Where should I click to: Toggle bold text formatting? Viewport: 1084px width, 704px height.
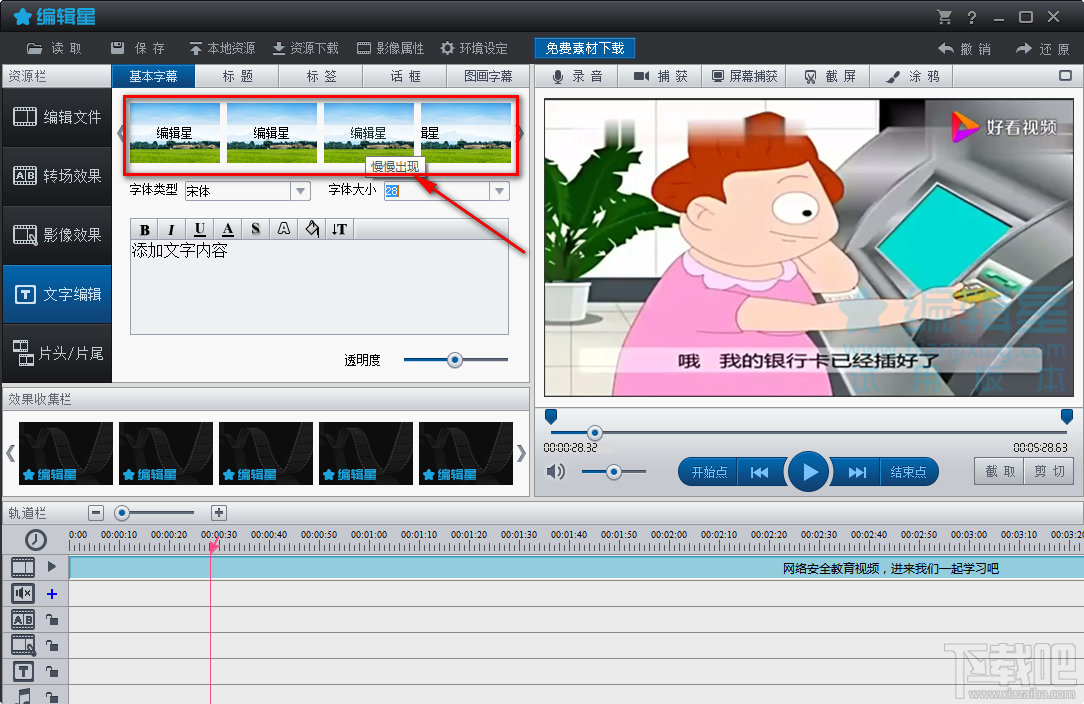[144, 230]
